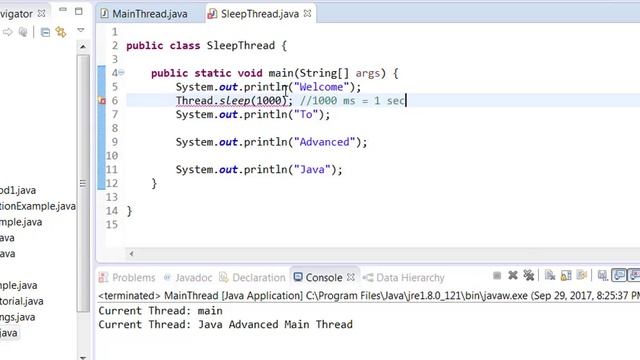
Task: Select torial.java file in Navigator
Action: click(22, 301)
